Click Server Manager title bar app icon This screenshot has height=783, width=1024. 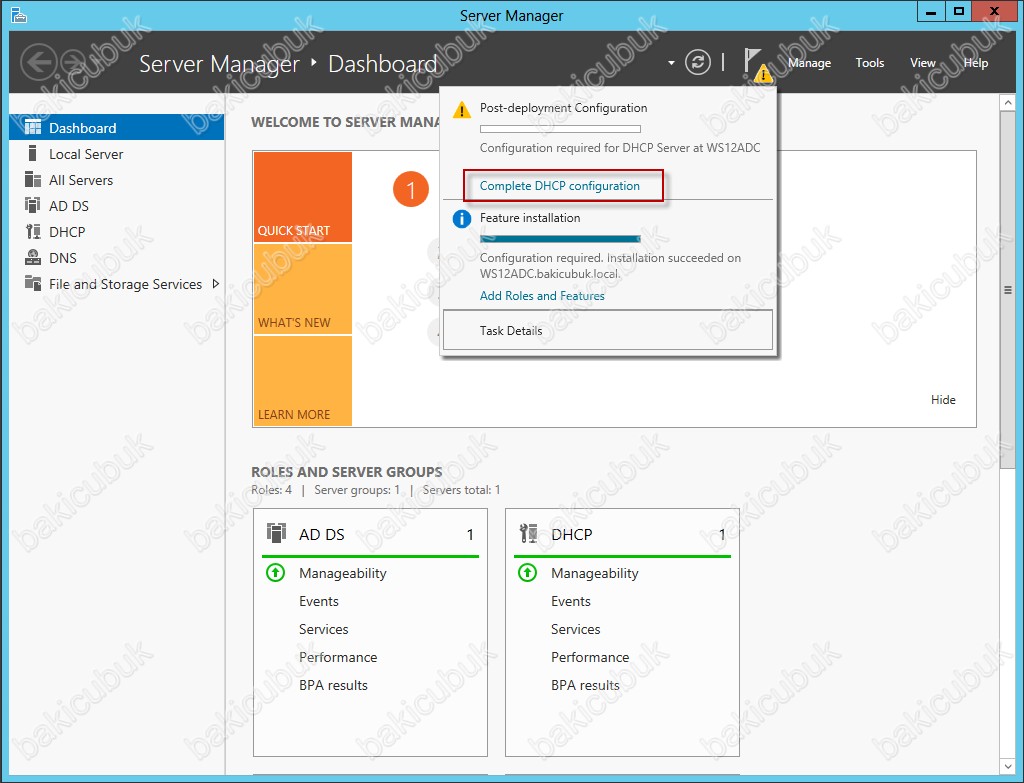click(19, 14)
